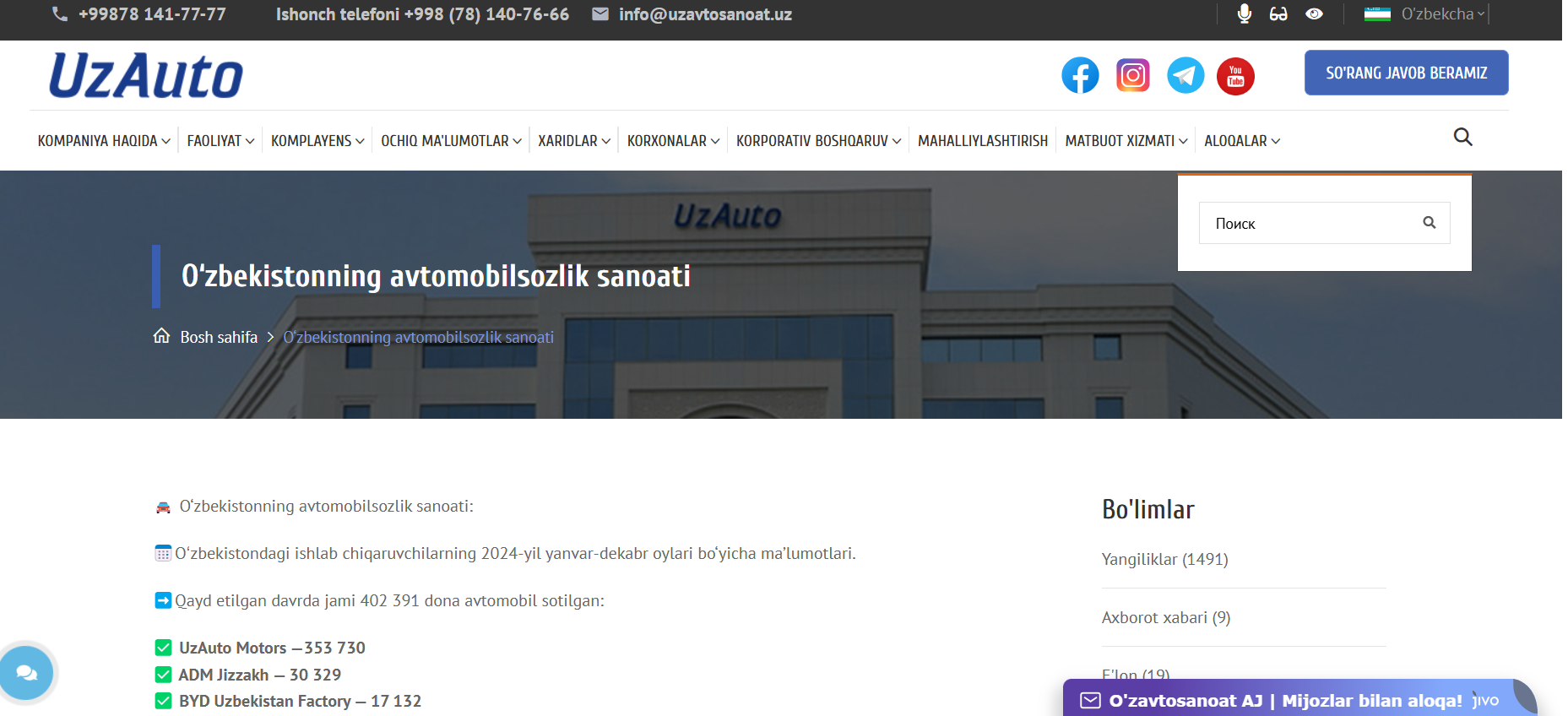Click the Bo'limlar sidebar heading
1568x716 pixels.
point(1148,509)
